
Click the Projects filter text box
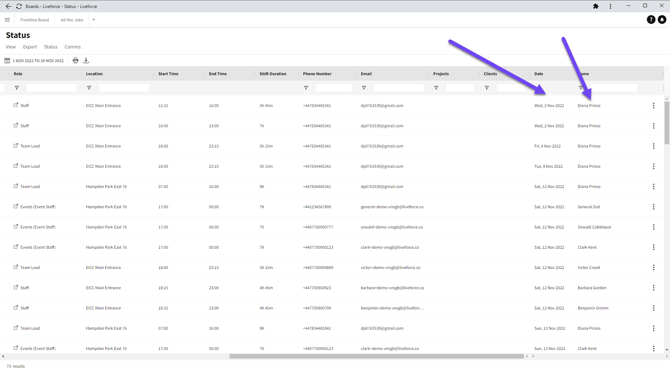[460, 88]
